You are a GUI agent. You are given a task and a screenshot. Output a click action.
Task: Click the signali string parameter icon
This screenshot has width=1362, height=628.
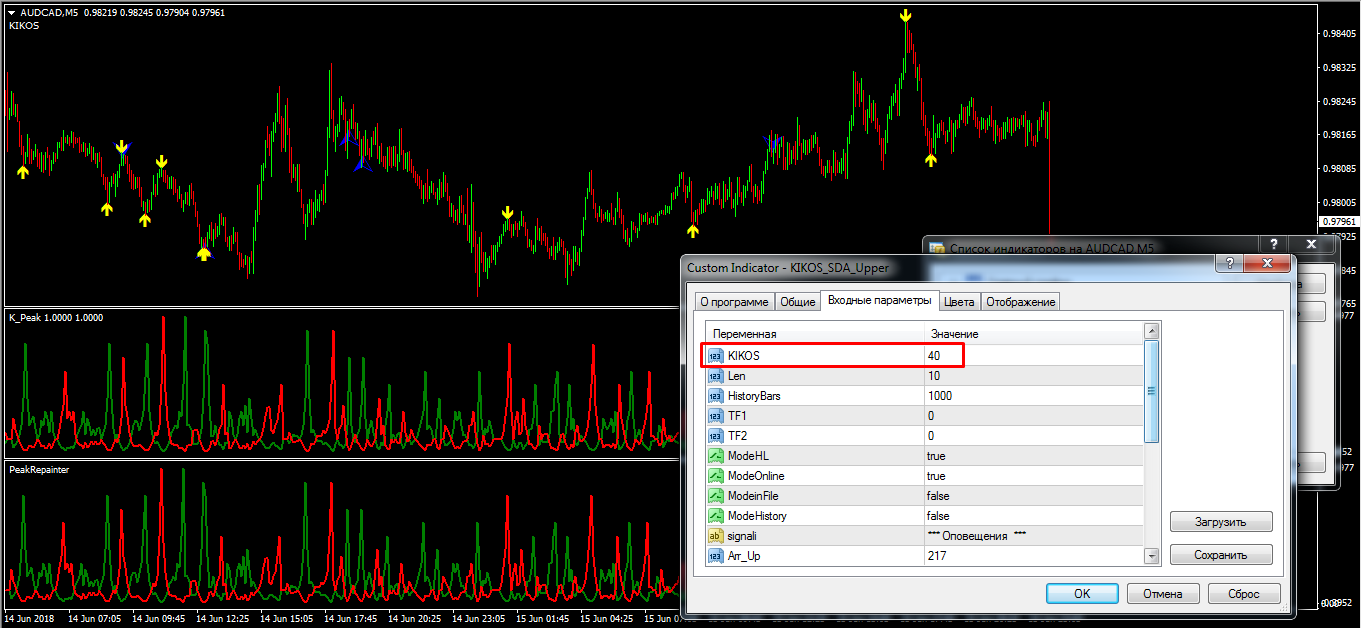pos(715,536)
